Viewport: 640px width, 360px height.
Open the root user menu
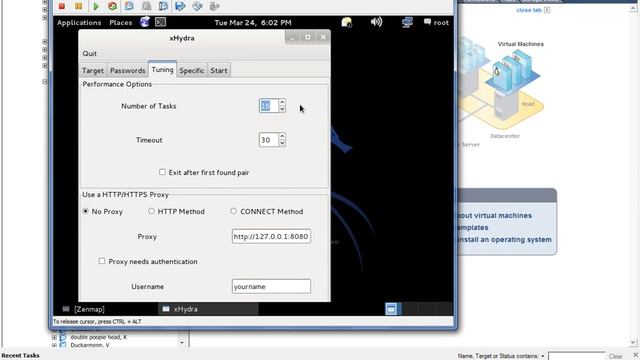436,22
